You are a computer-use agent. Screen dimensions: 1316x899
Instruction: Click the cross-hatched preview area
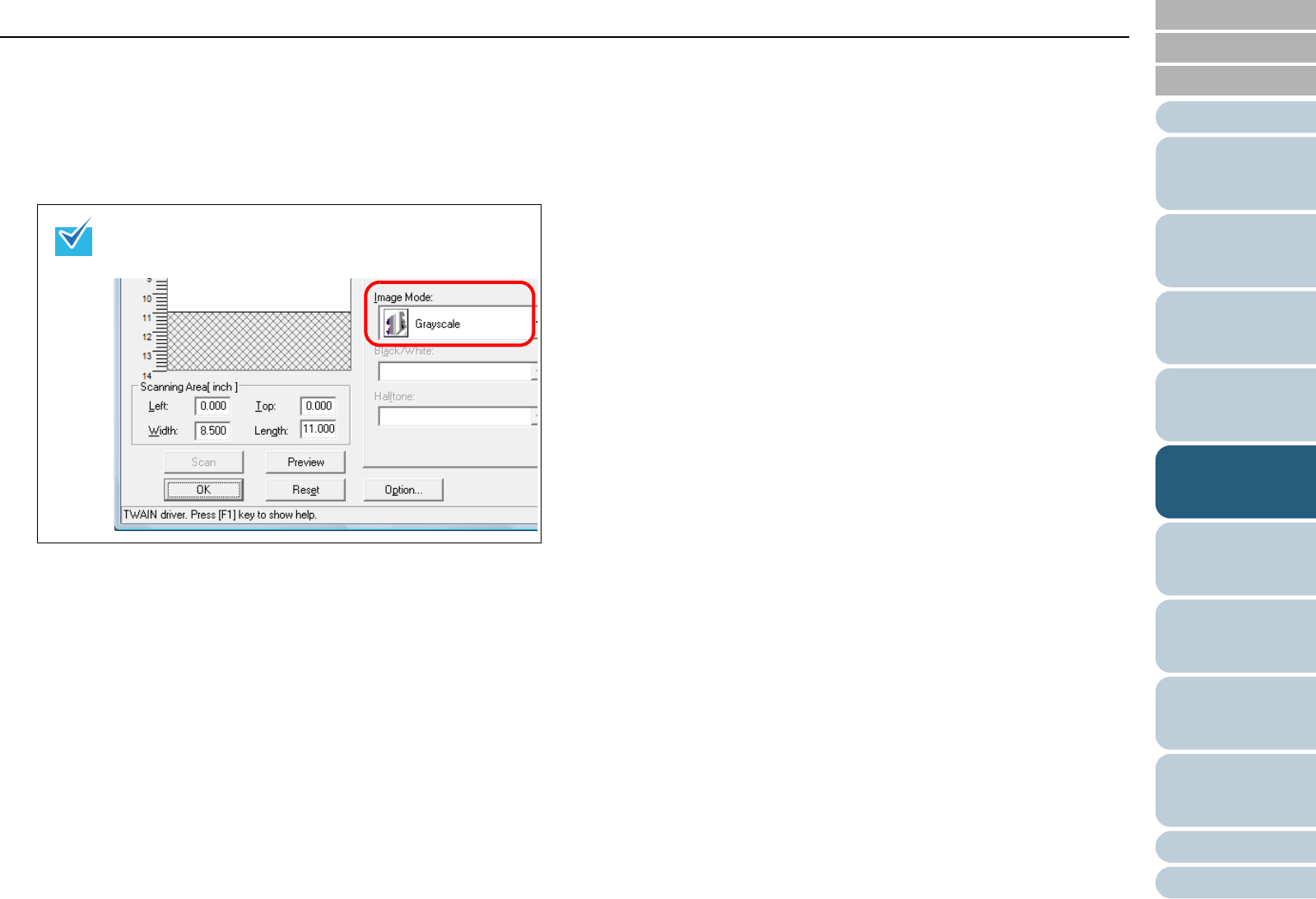click(x=259, y=341)
